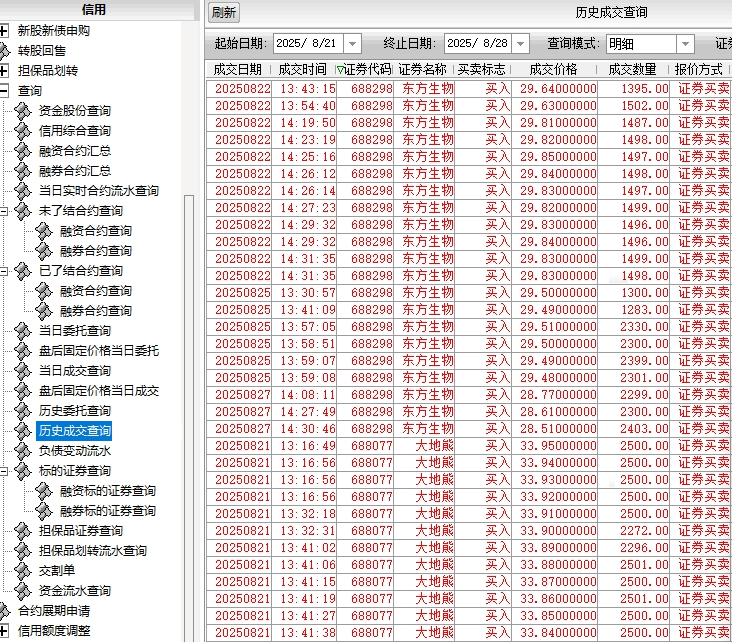The image size is (732, 642).
Task: Open 融资合约查询 under 未了结合约查询
Action: (96, 231)
